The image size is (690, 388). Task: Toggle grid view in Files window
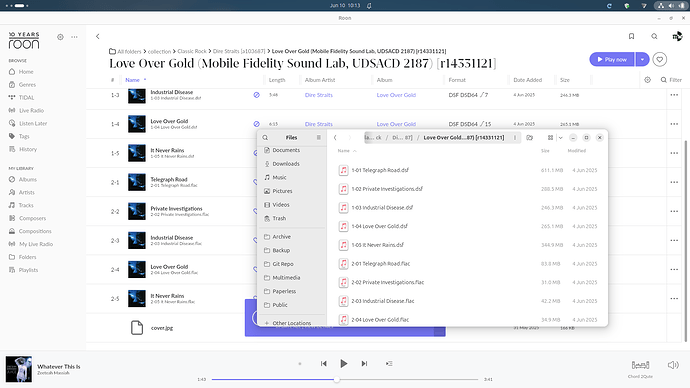[x=550, y=138]
